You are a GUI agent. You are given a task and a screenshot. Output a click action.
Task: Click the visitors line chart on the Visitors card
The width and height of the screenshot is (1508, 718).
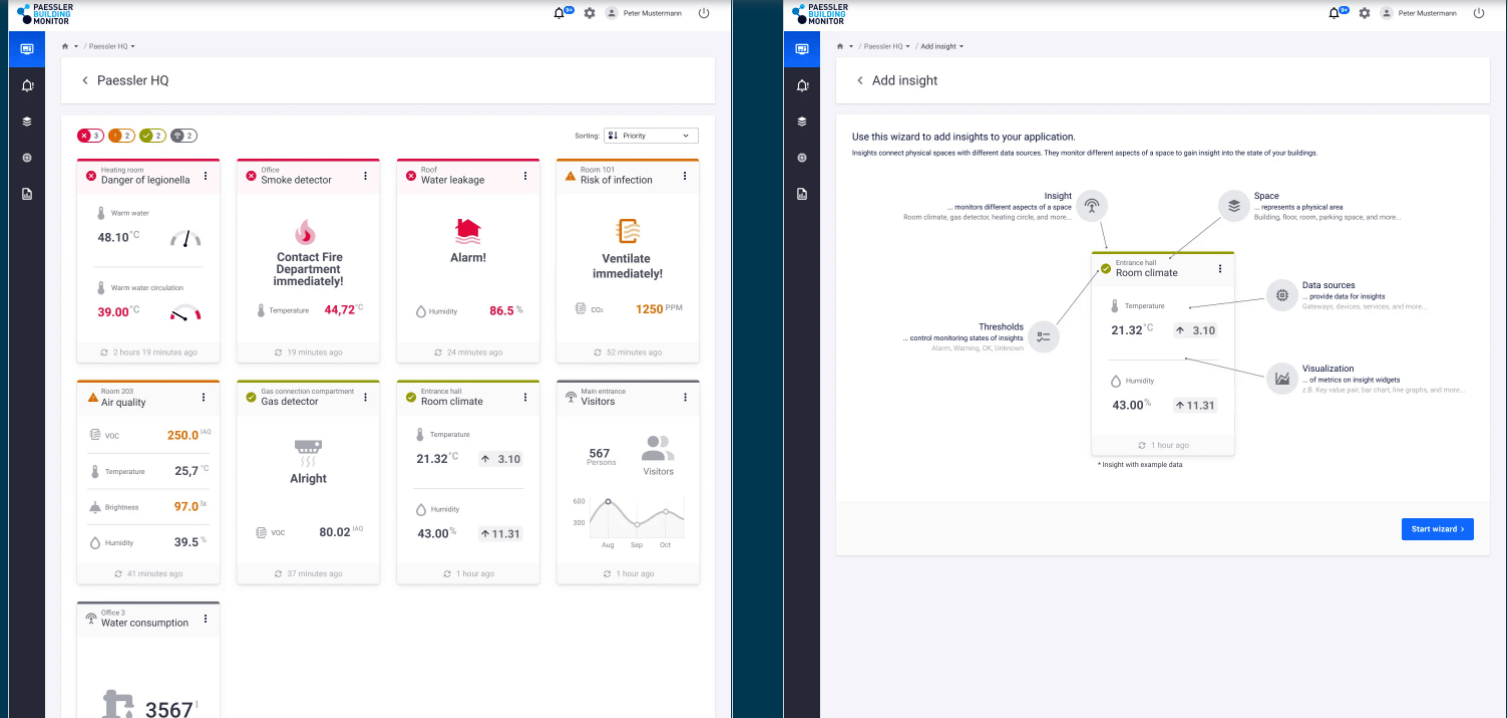(636, 518)
